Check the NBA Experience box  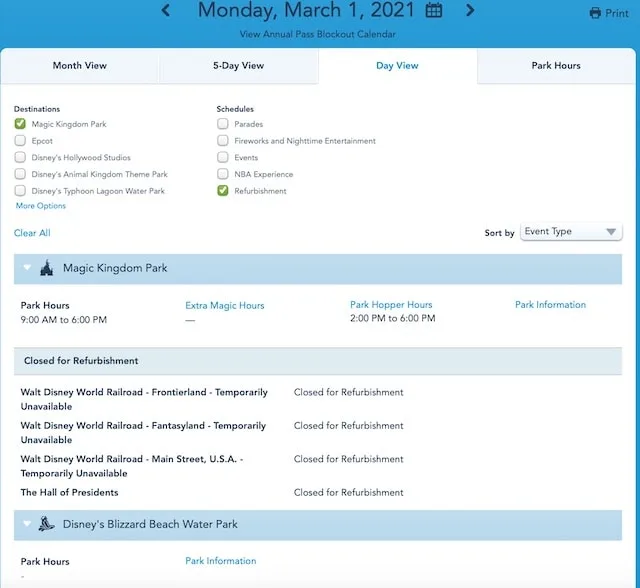(222, 174)
